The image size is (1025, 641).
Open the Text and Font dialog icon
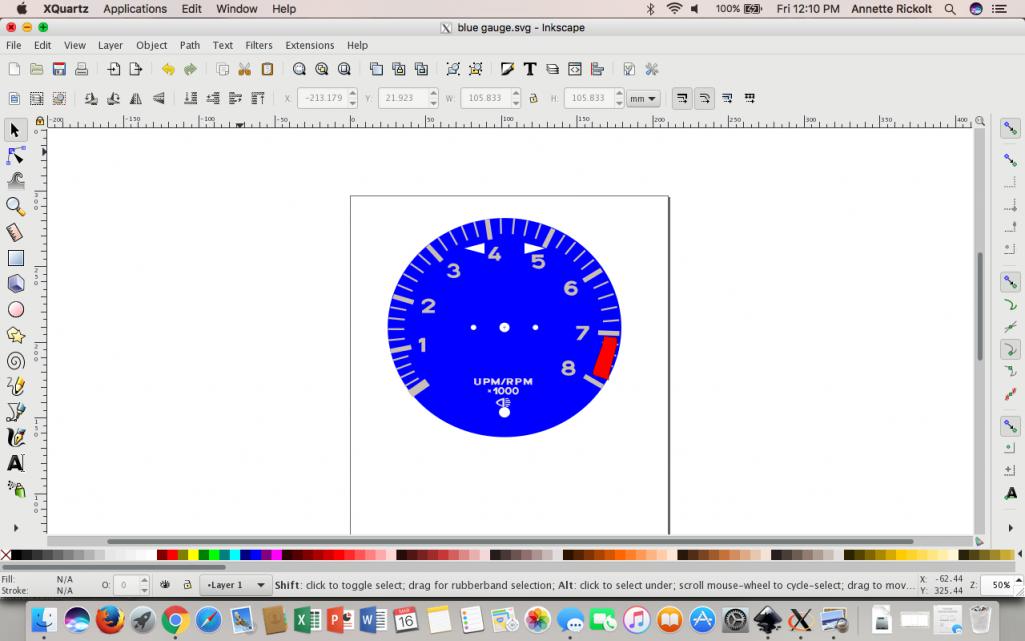pos(530,69)
